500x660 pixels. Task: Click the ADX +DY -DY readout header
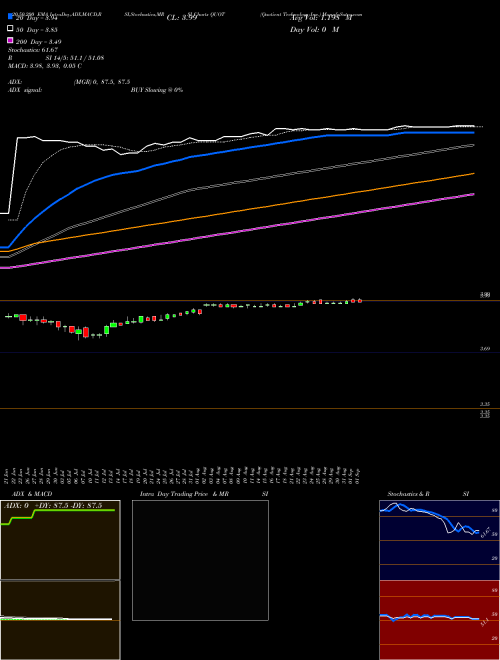click(x=53, y=506)
